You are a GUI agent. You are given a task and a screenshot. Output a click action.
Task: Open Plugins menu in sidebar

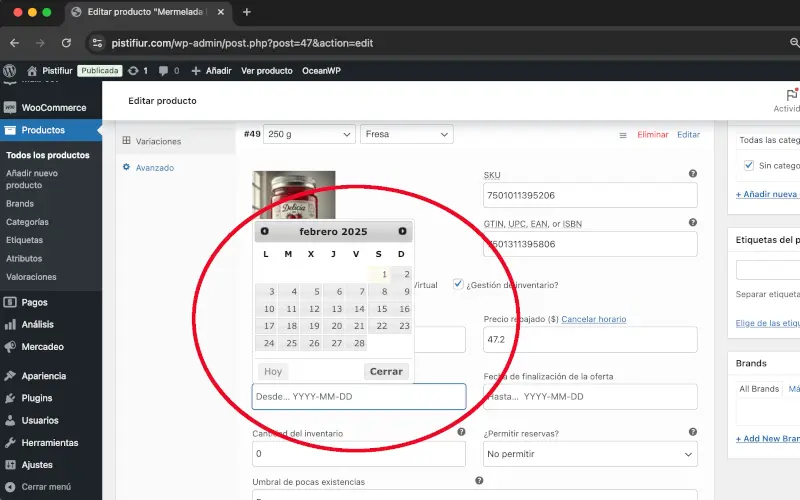pos(51,398)
